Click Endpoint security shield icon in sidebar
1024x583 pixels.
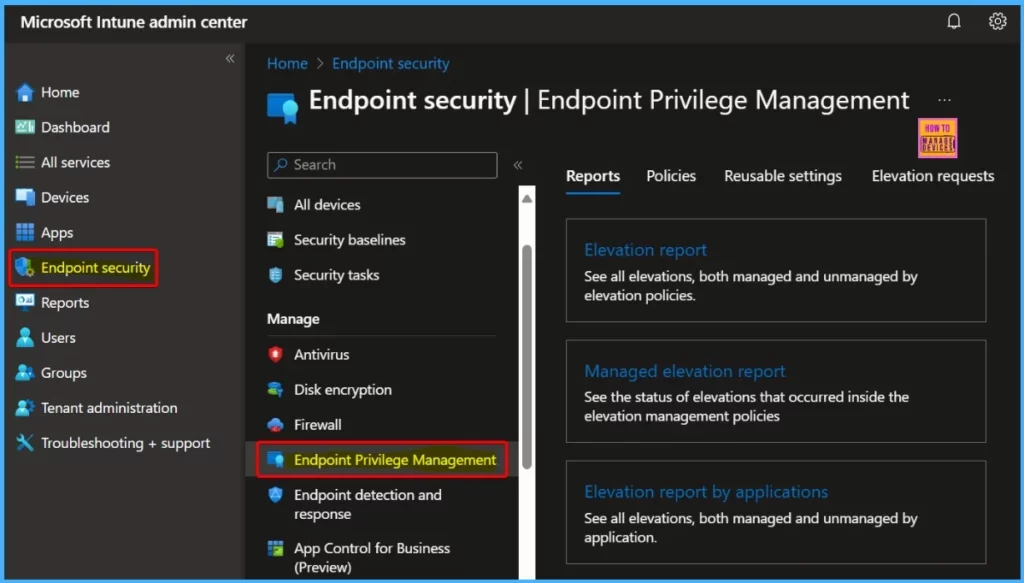[25, 267]
